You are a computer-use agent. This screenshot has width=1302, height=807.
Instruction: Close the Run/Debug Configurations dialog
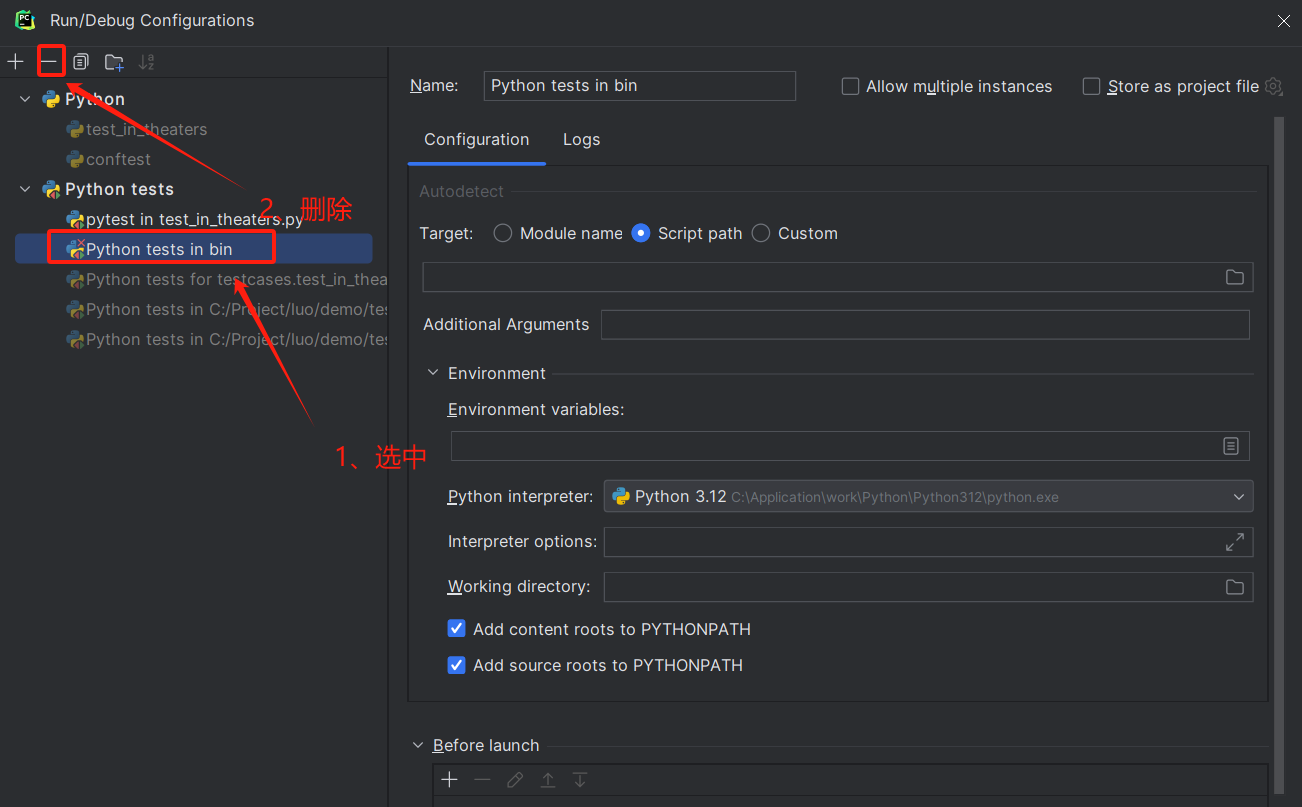1283,21
